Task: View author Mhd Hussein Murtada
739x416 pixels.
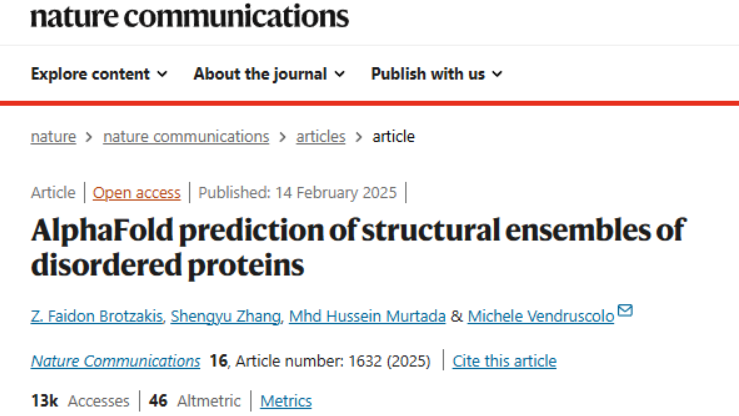Action: pos(366,316)
